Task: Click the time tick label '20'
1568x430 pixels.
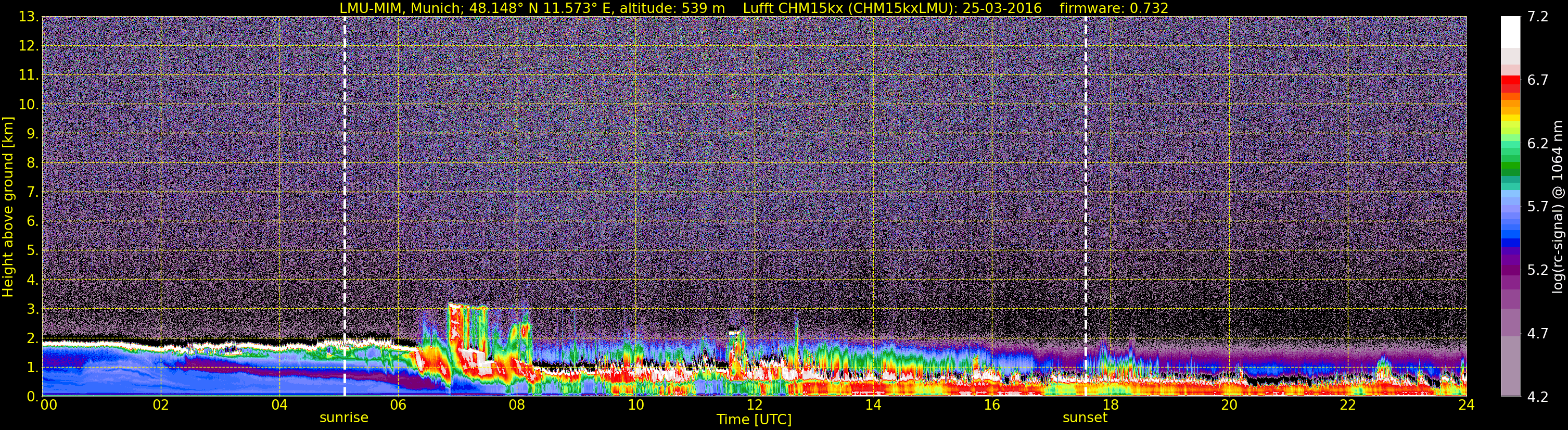Action: tap(1229, 405)
